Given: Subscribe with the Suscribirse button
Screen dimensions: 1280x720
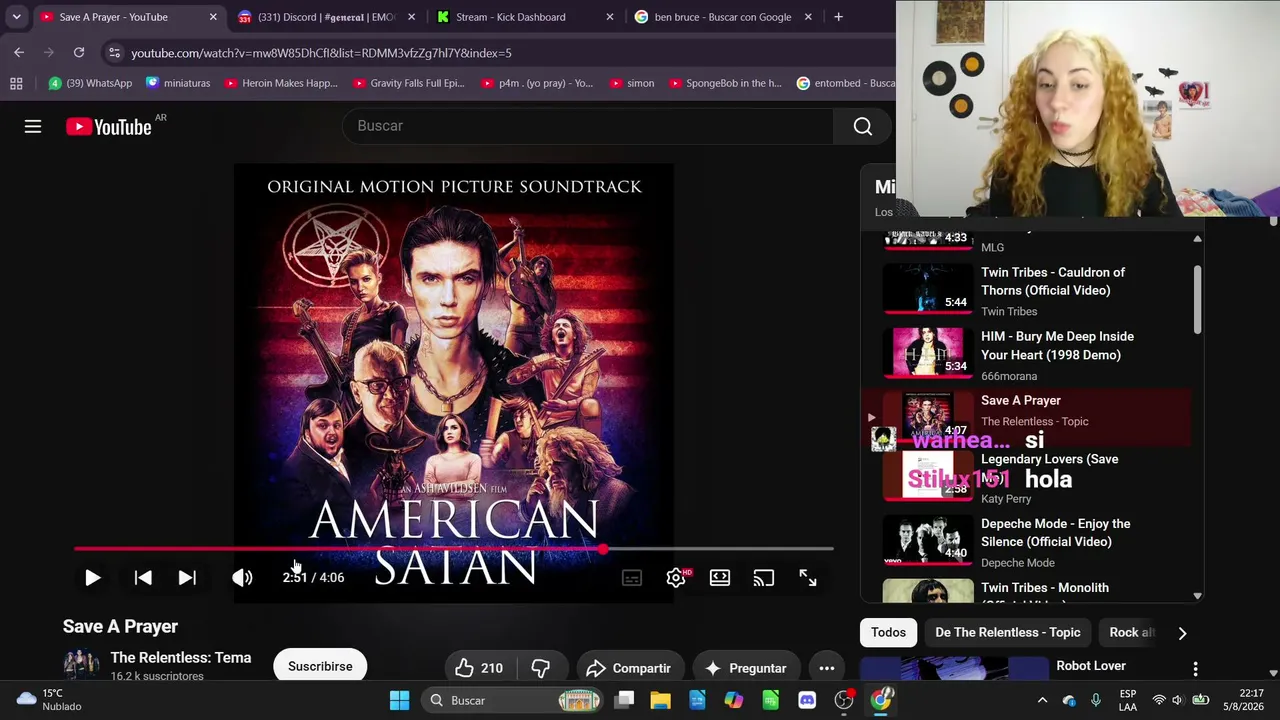Looking at the screenshot, I should 320,666.
